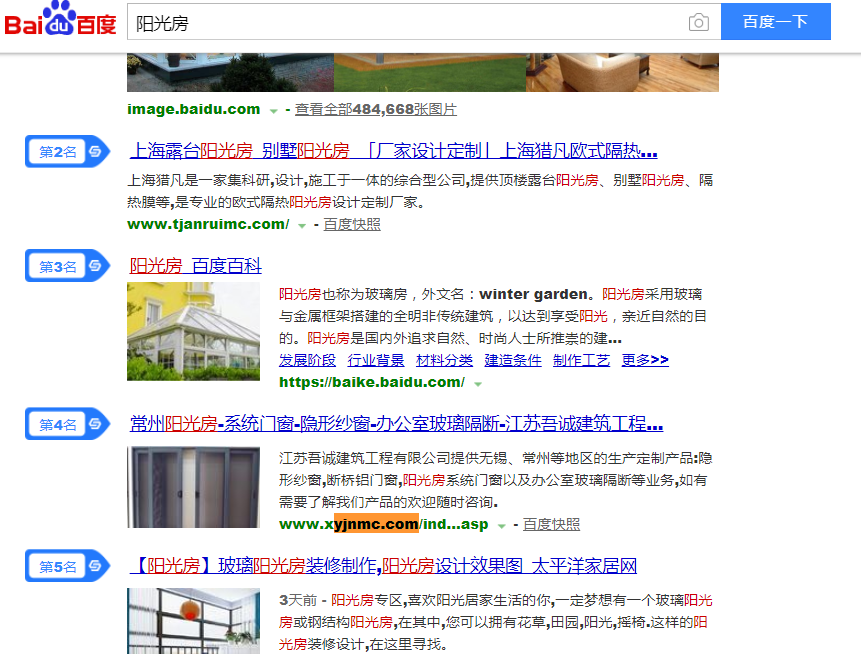Open the 阳光房_百度百科 result title

pos(195,266)
